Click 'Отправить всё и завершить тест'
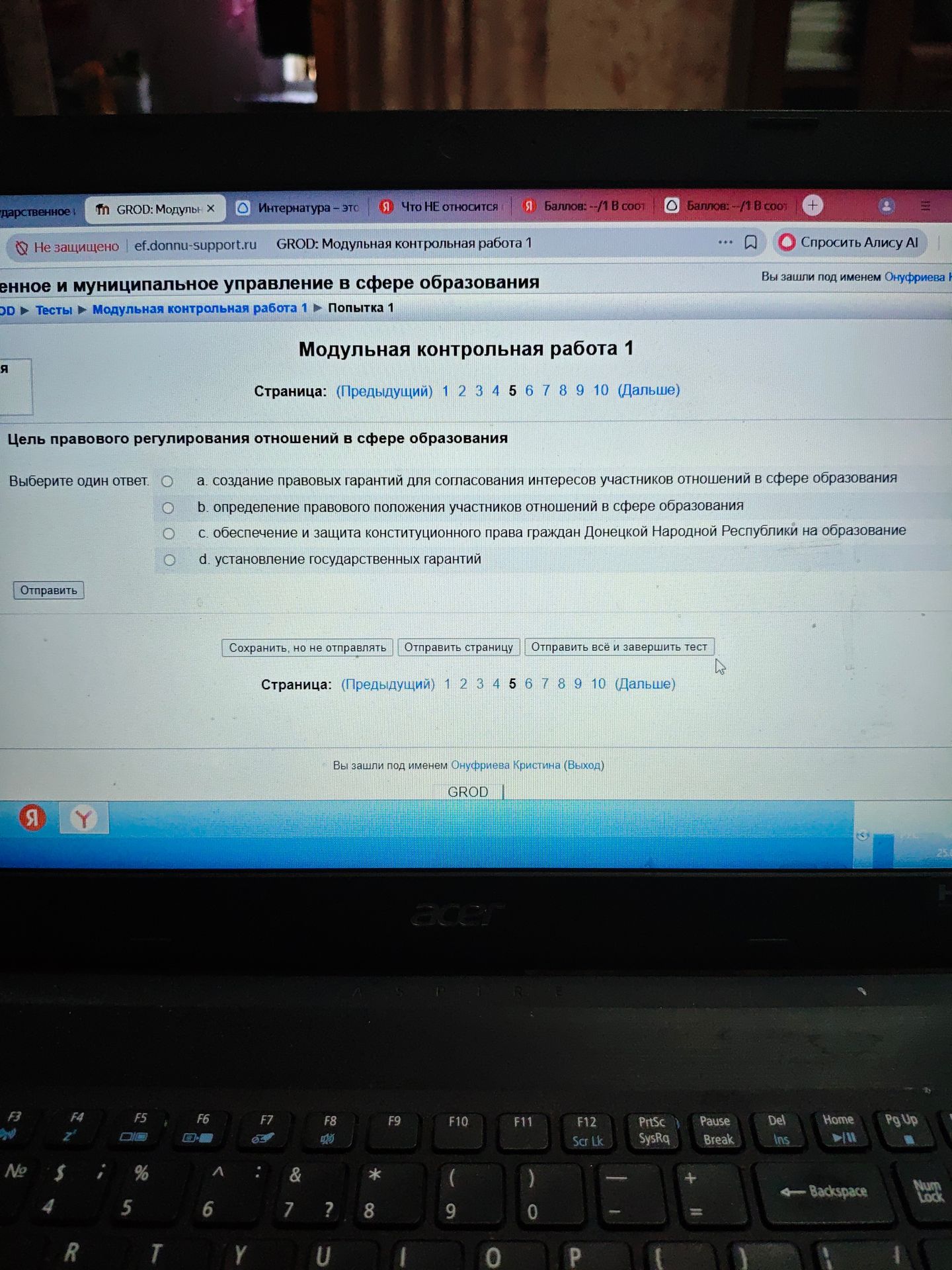 619,647
